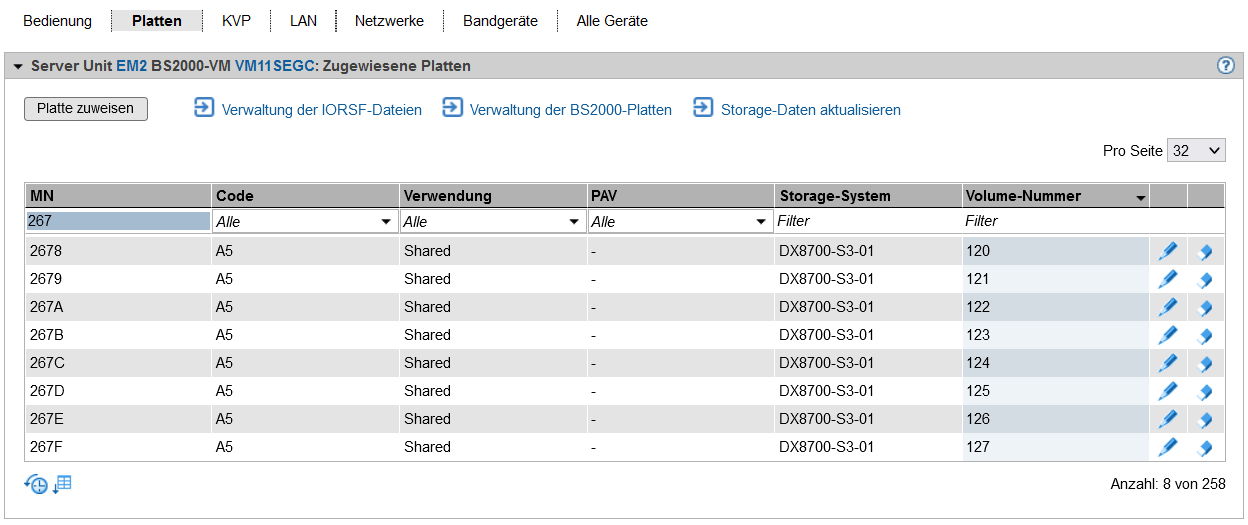Remove disk 267A with eraser icon
The image size is (1248, 525).
(x=1205, y=308)
